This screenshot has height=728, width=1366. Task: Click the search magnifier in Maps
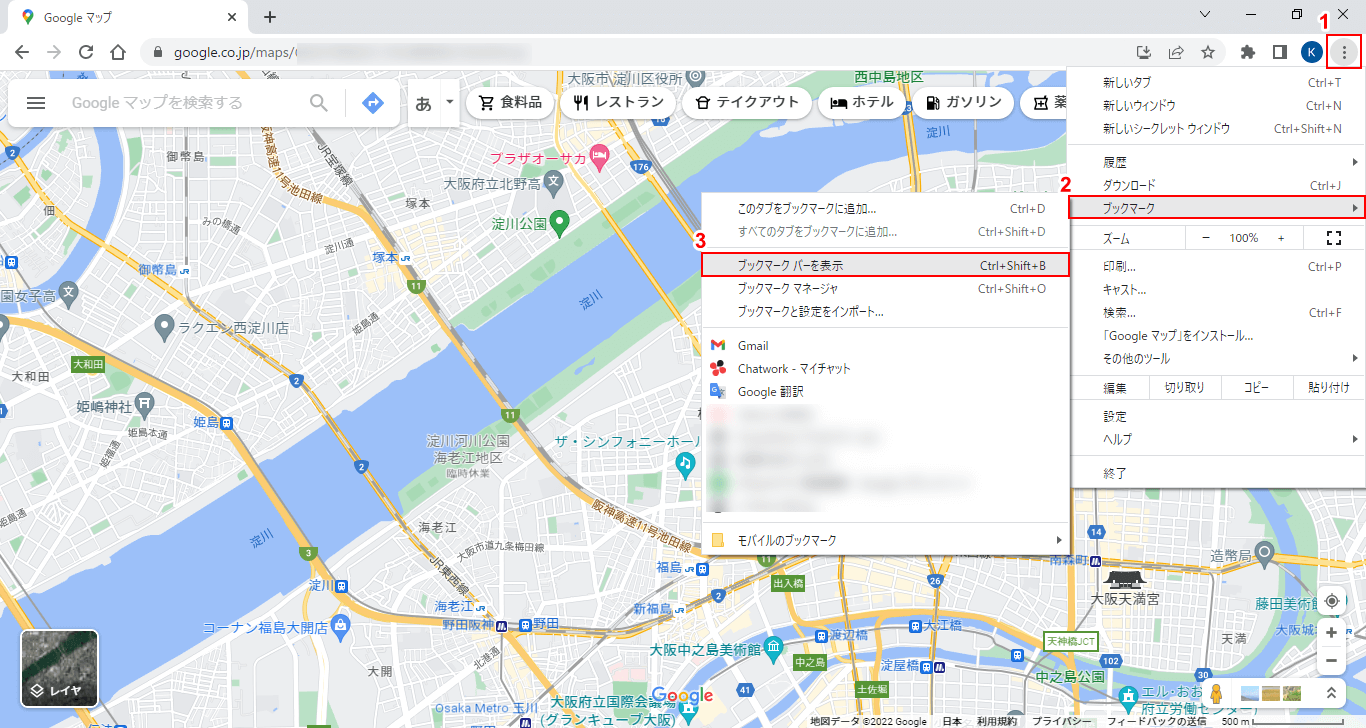pyautogui.click(x=319, y=102)
